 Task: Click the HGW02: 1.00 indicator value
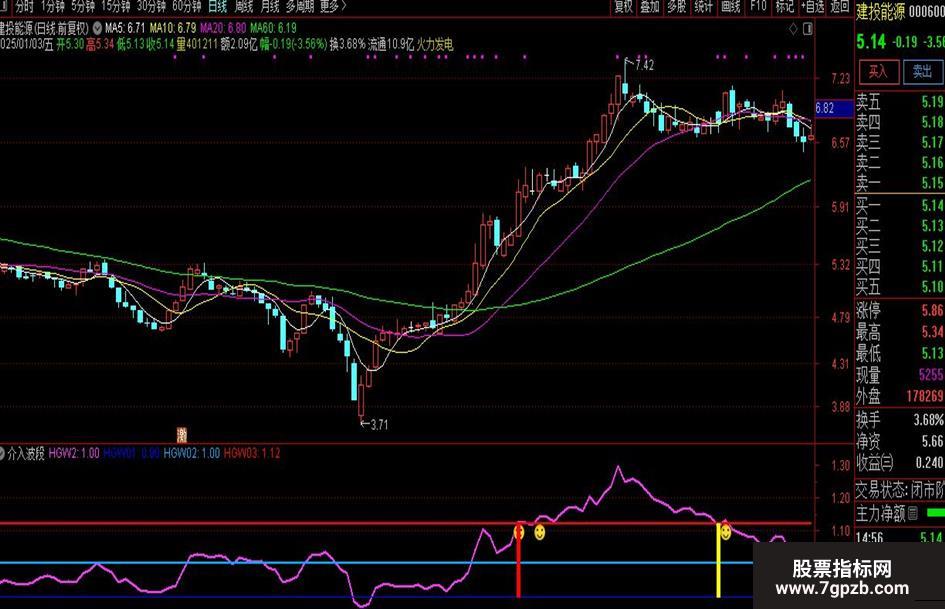[x=192, y=453]
